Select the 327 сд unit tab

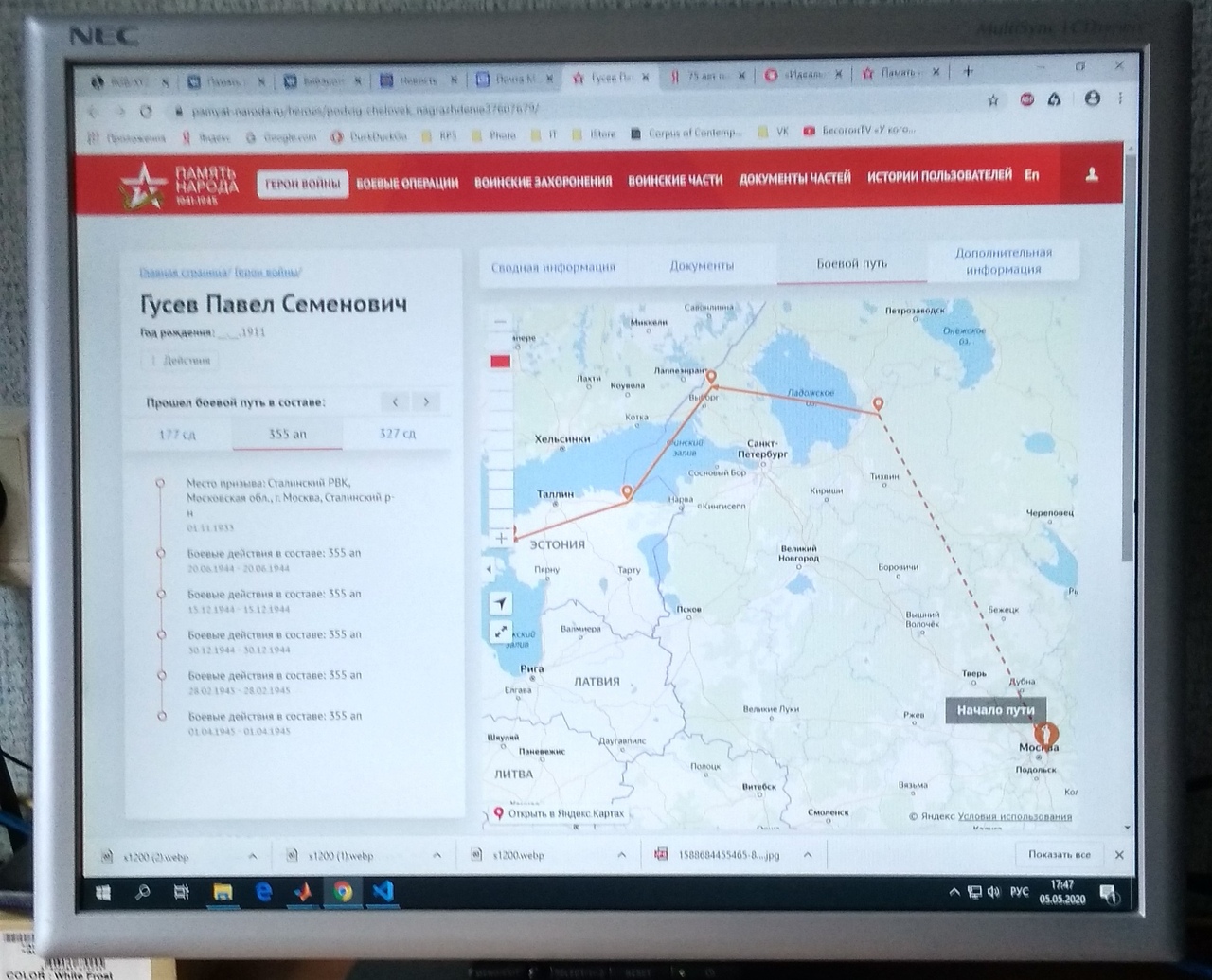click(x=397, y=434)
